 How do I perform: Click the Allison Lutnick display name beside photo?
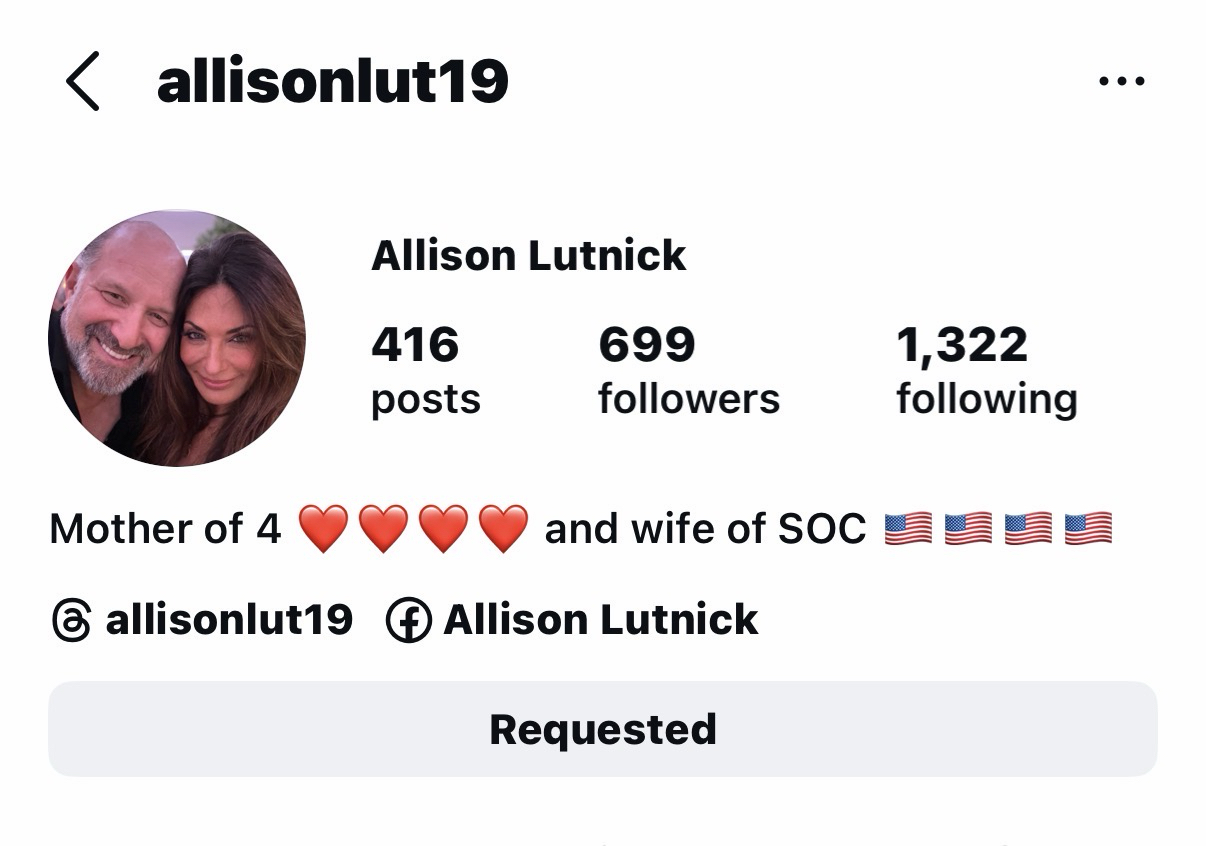528,256
